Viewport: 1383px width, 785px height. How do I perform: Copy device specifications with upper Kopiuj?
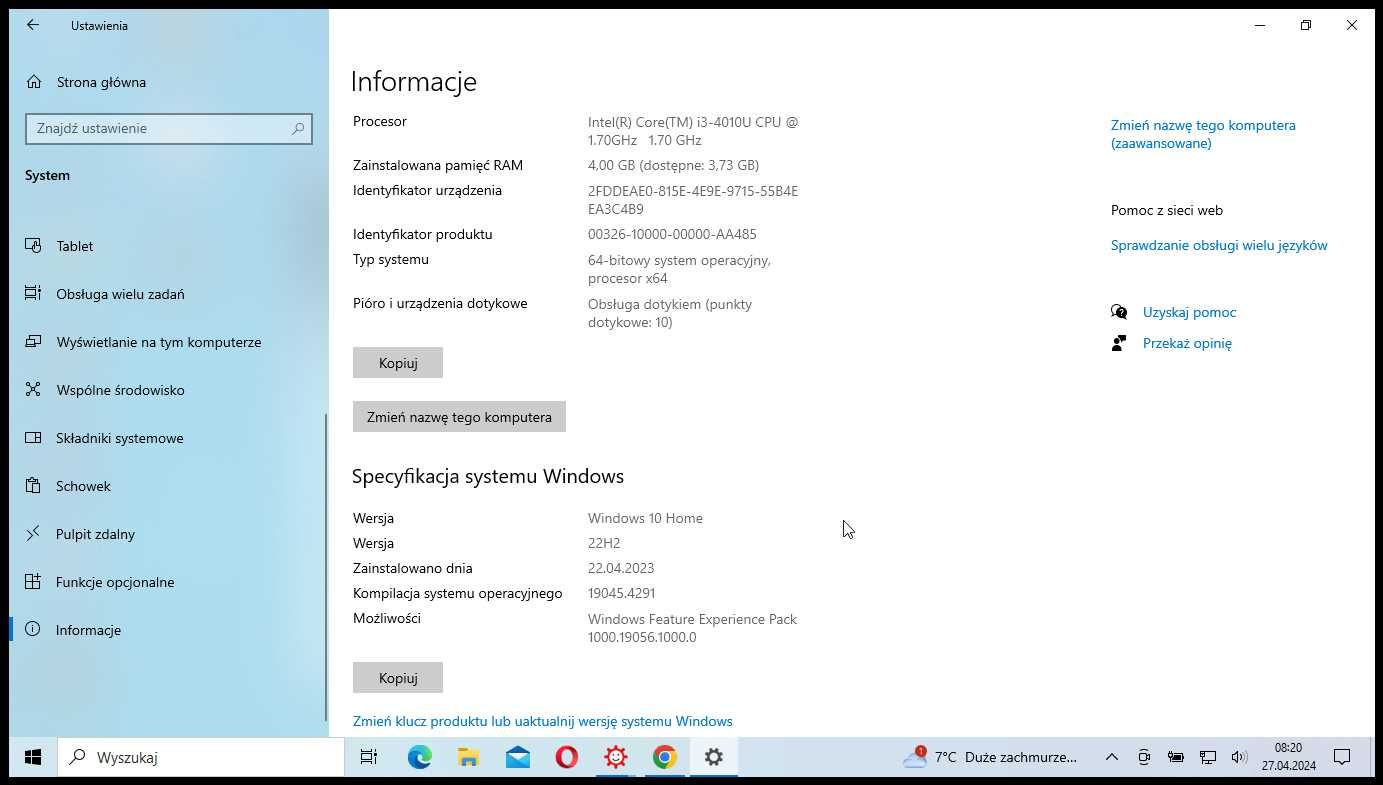click(x=398, y=363)
